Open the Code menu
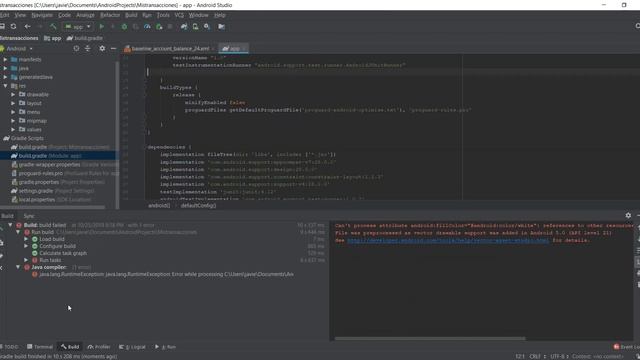 (x=64, y=15)
